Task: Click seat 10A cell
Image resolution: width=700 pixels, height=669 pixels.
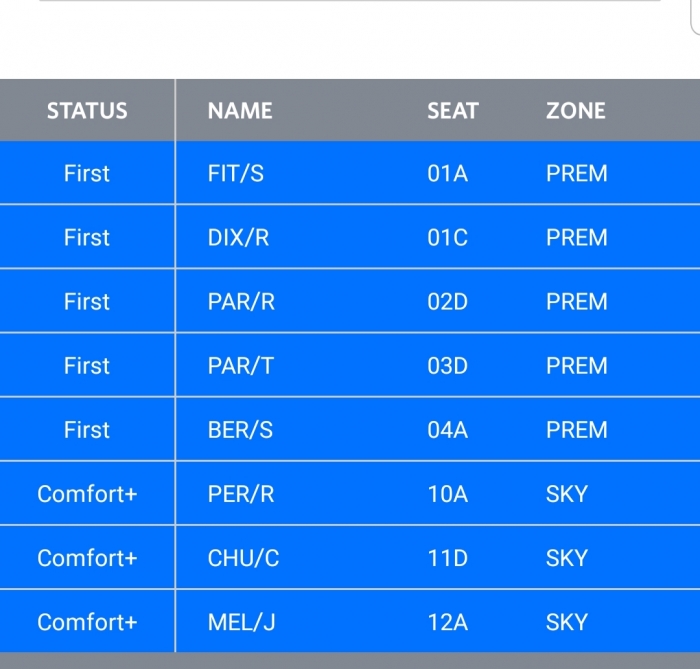Action: [447, 494]
